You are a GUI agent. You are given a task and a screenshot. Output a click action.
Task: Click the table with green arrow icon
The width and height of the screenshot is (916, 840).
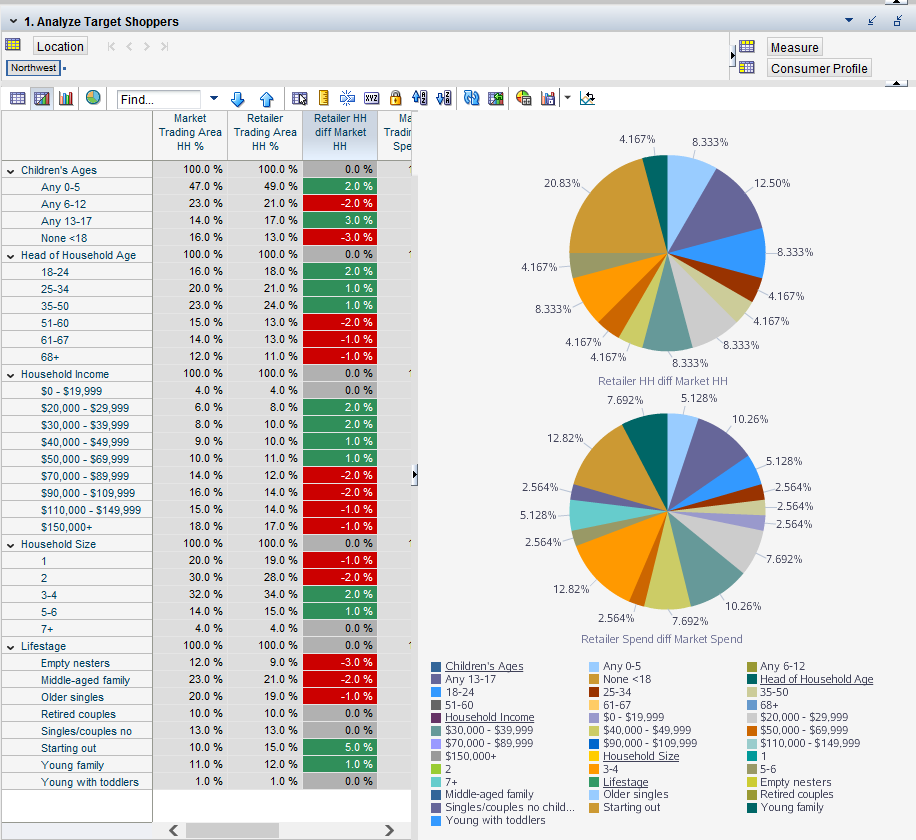point(495,98)
